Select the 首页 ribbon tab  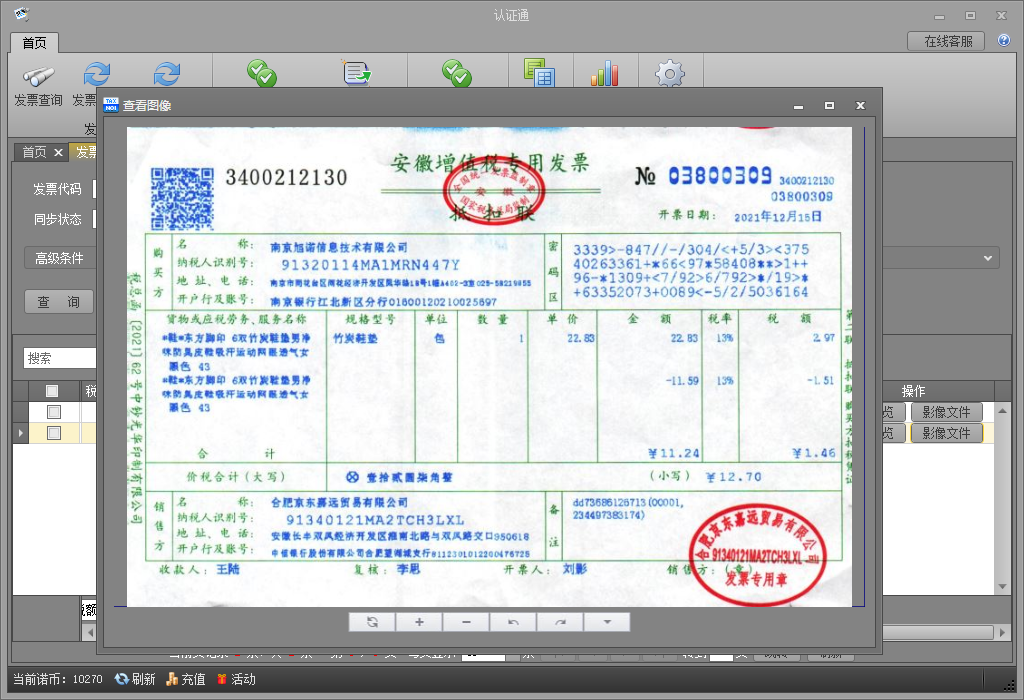(35, 43)
